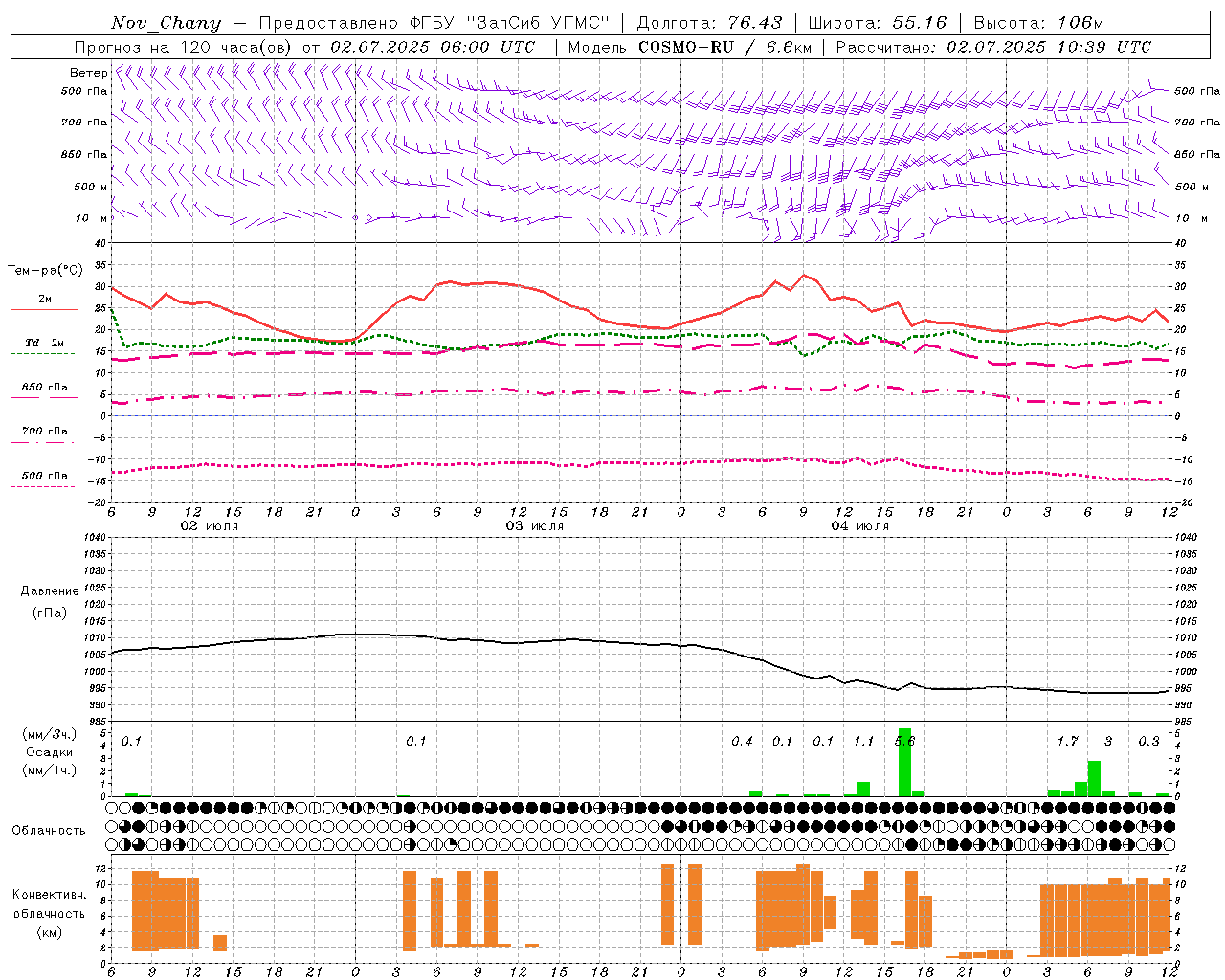Click the Конвективн. облачность panel label
The image size is (1225, 980).
pos(49,913)
